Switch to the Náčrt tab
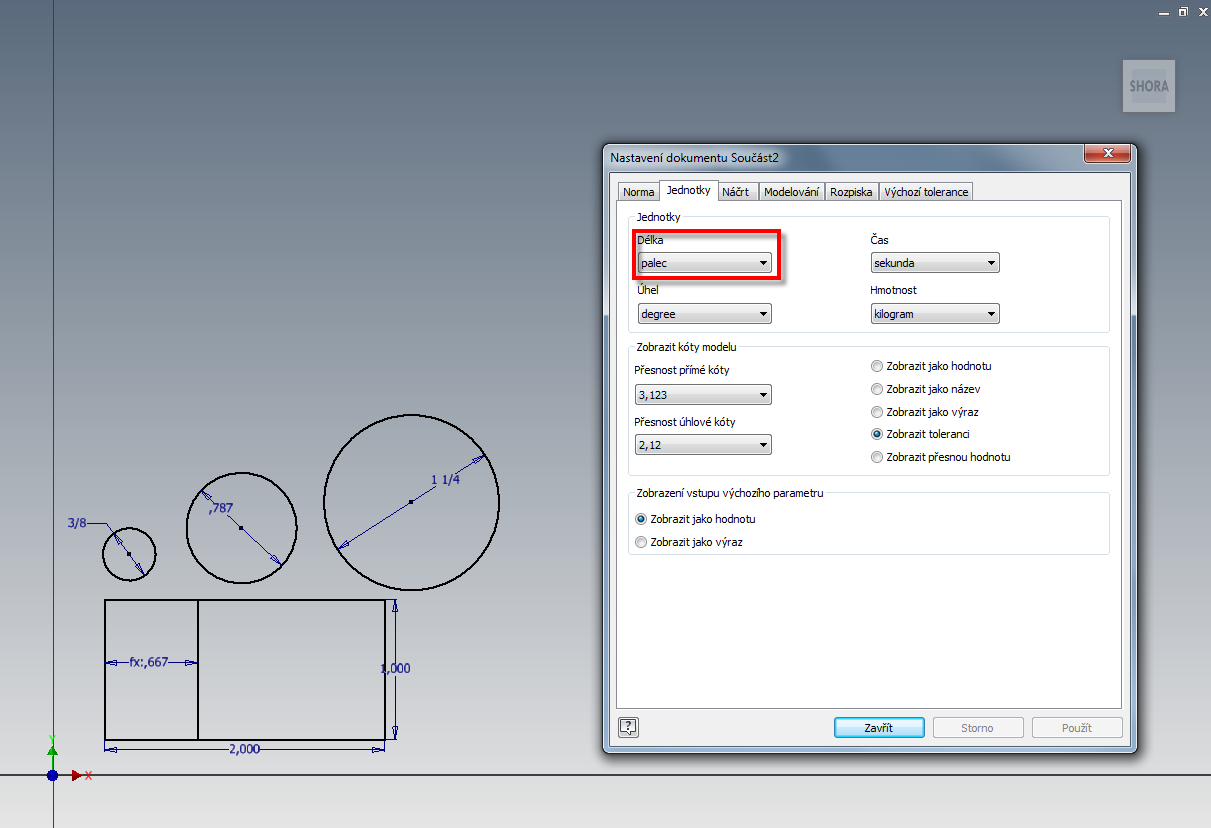 735,192
